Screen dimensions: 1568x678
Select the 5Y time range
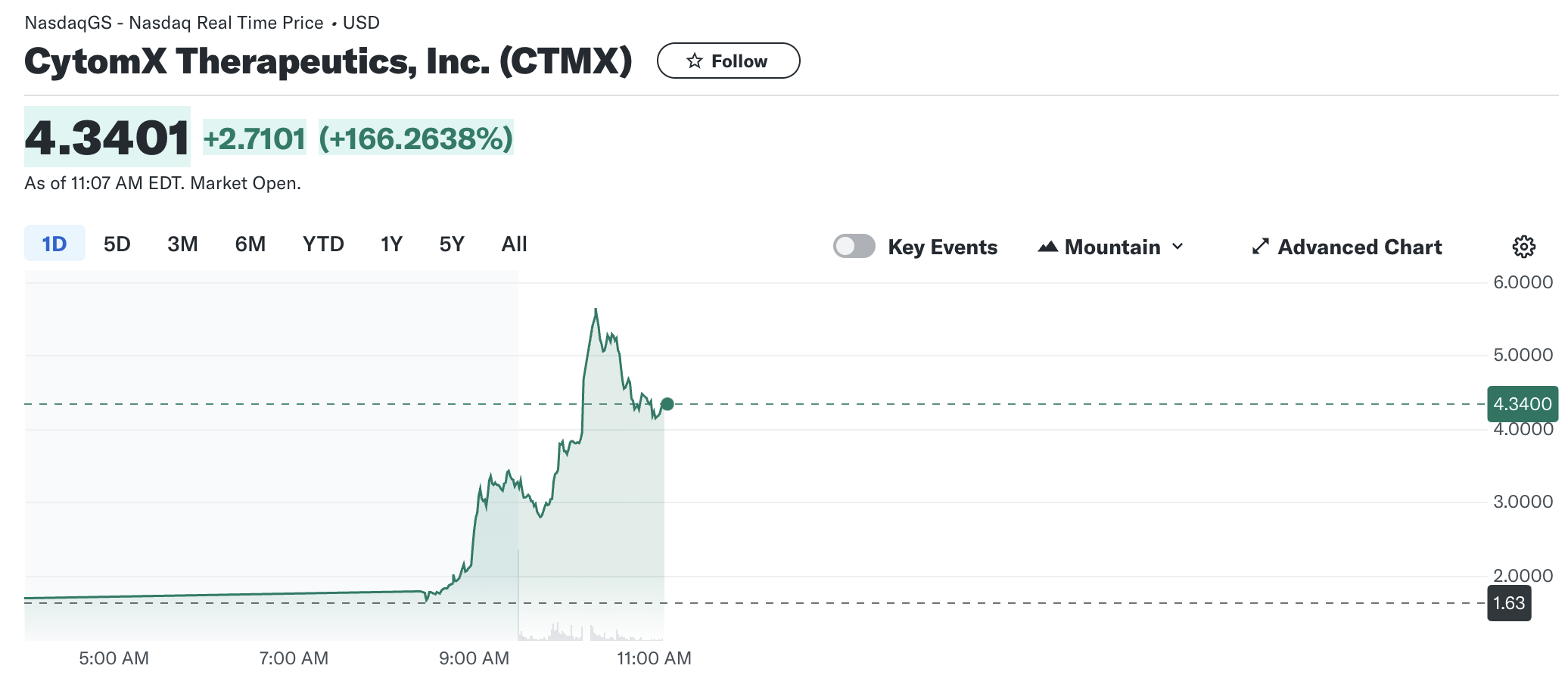[x=452, y=244]
